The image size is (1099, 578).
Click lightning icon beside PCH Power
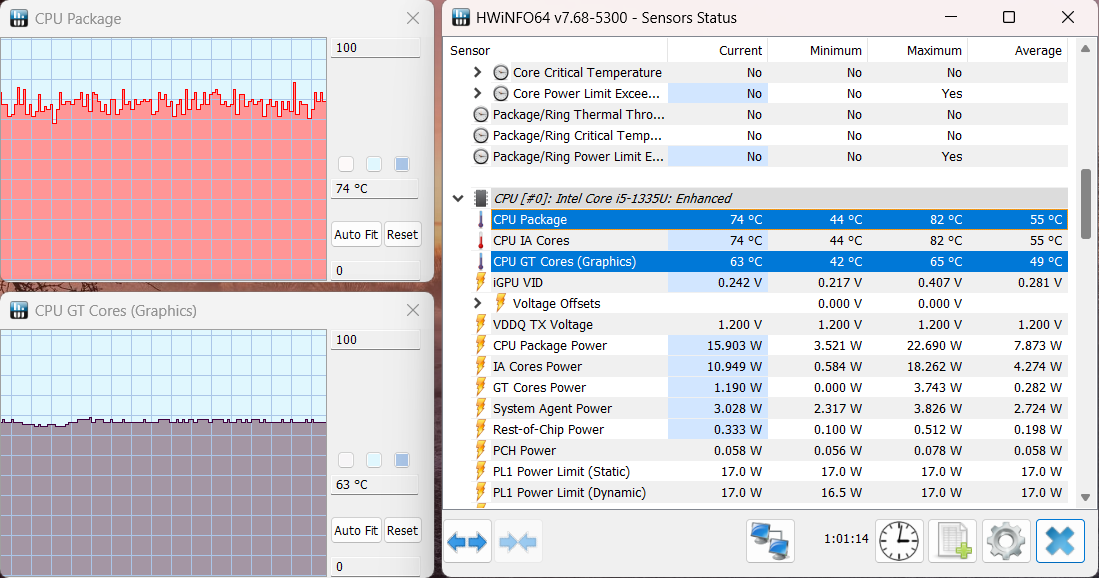tap(481, 450)
